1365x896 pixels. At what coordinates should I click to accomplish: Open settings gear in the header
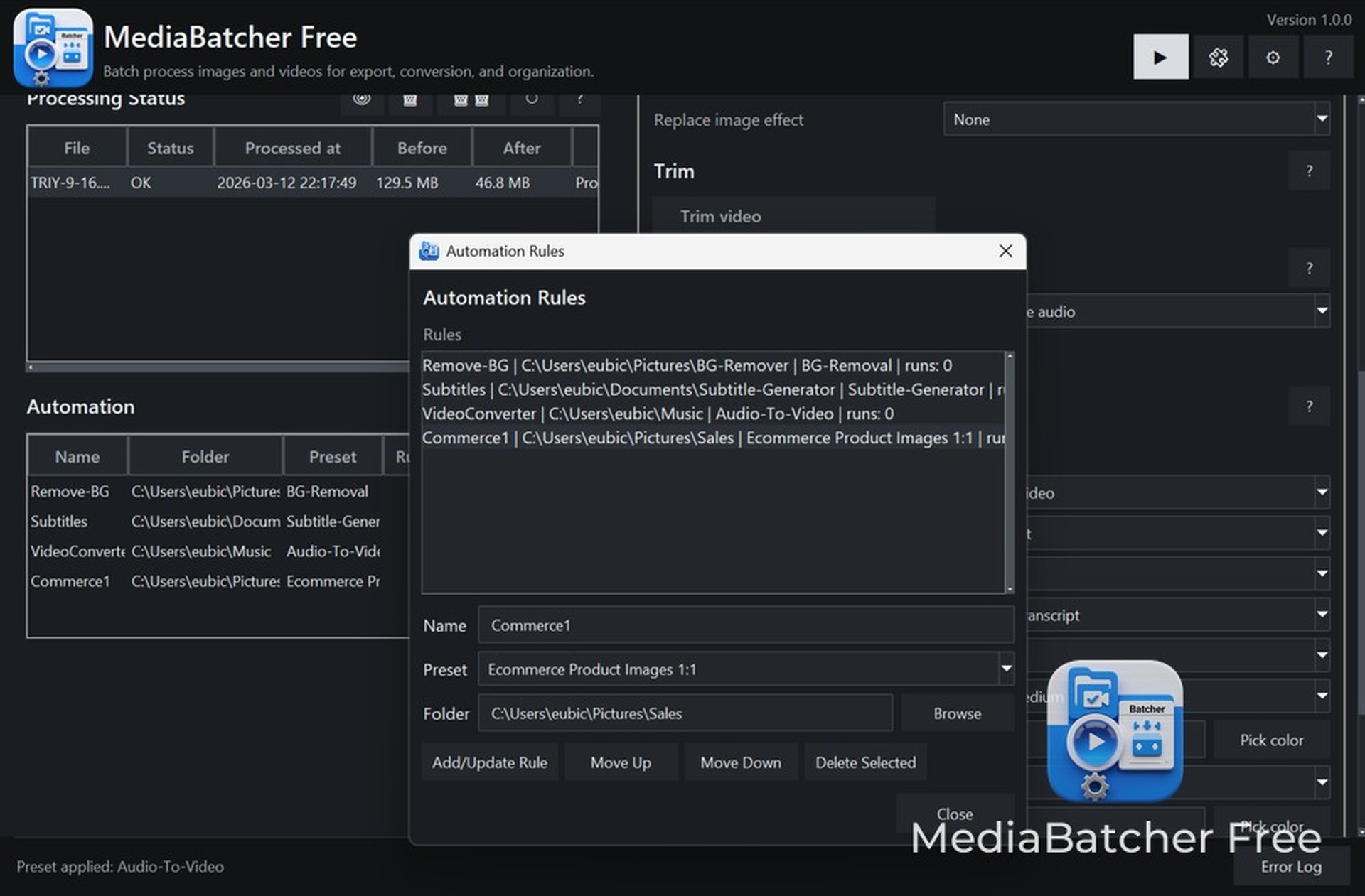pyautogui.click(x=1273, y=58)
